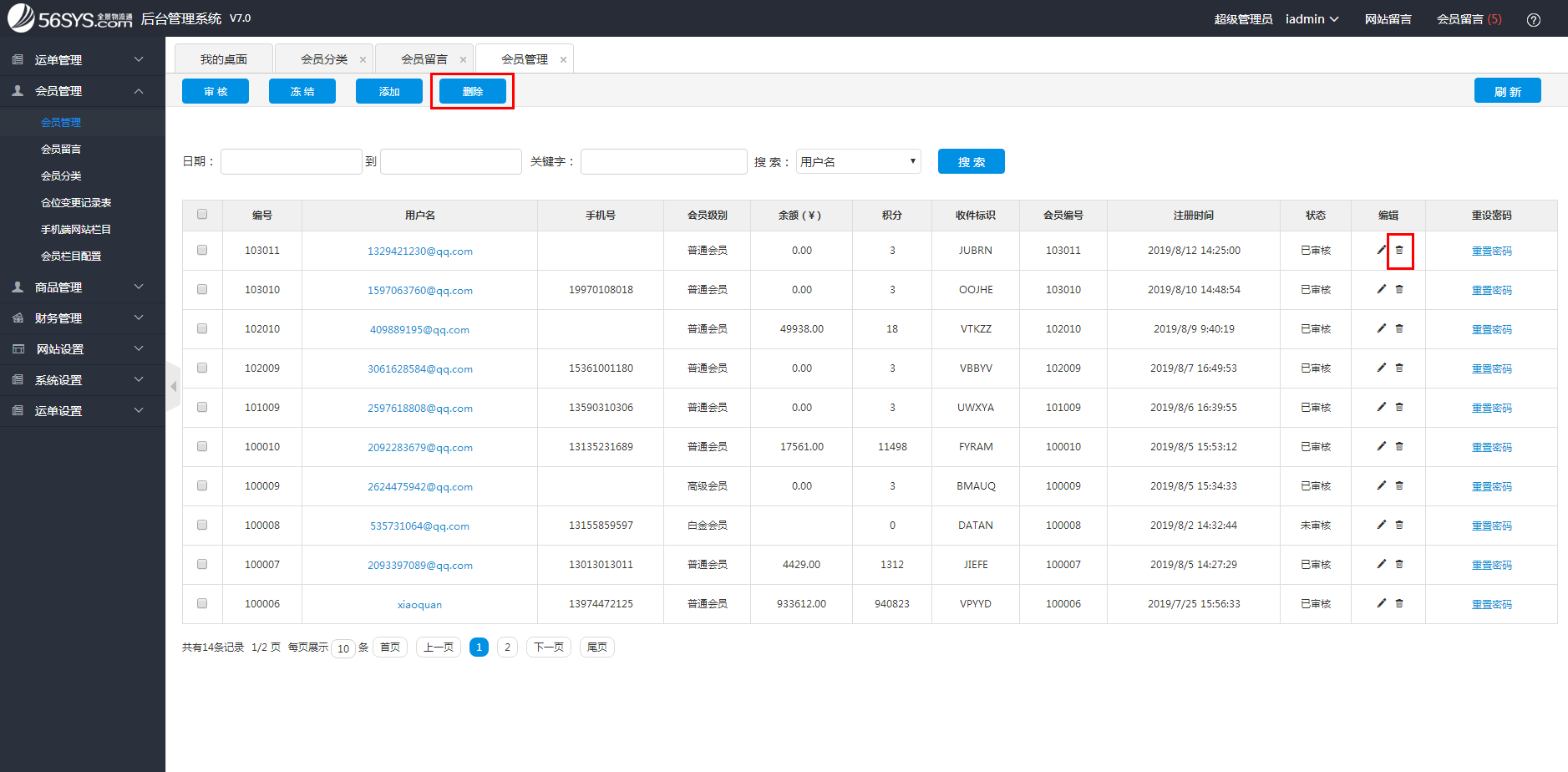Toggle the select-all checkbox in table header

(x=202, y=214)
